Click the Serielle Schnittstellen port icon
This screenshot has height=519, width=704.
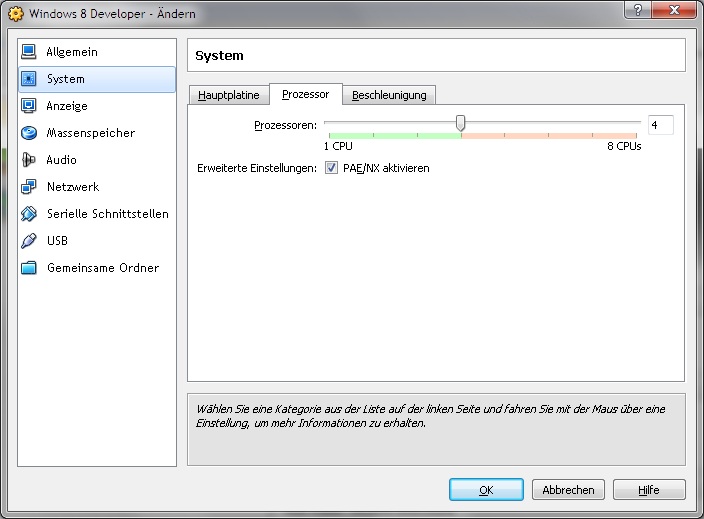coord(29,214)
